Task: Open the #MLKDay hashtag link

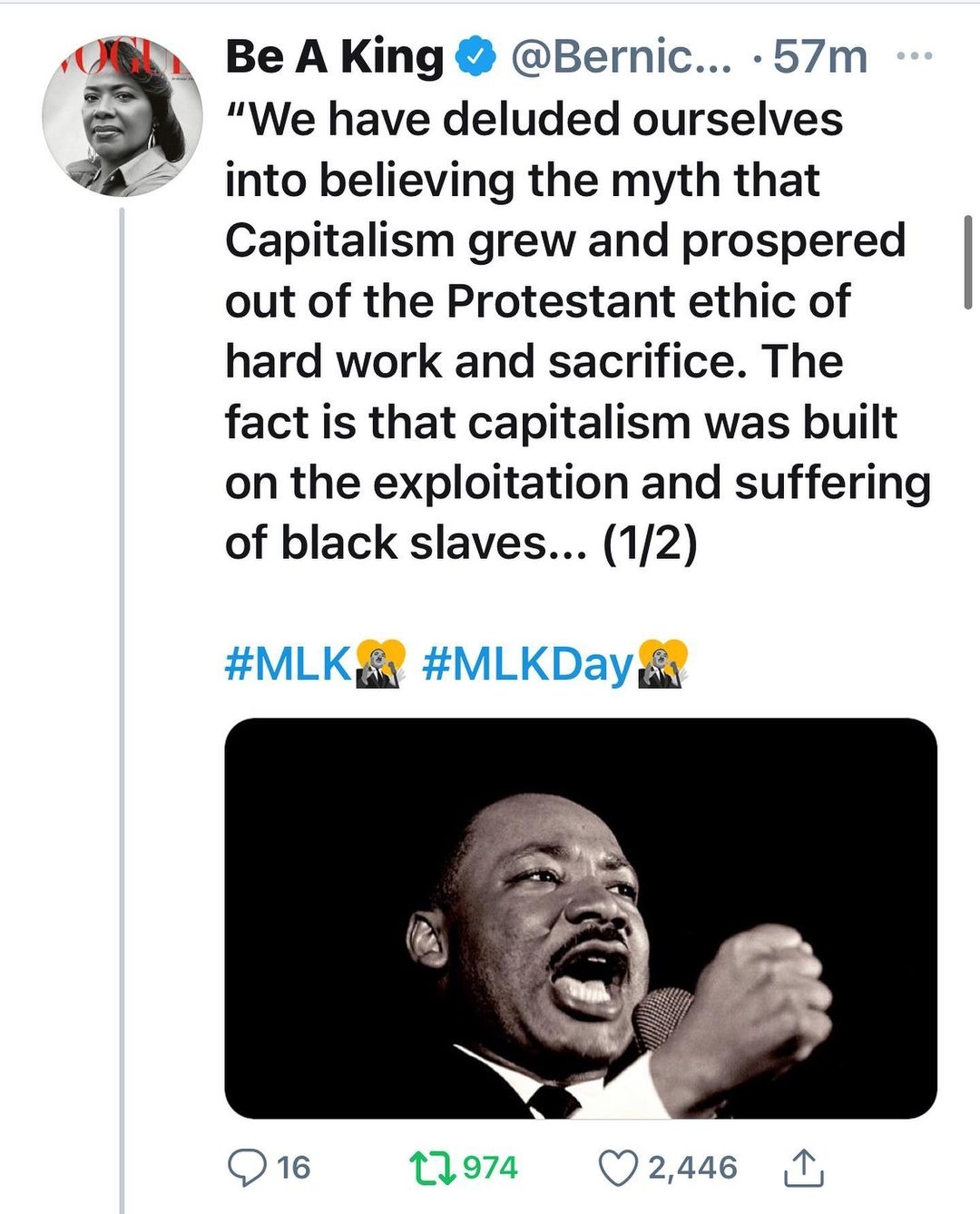Action: tap(528, 665)
